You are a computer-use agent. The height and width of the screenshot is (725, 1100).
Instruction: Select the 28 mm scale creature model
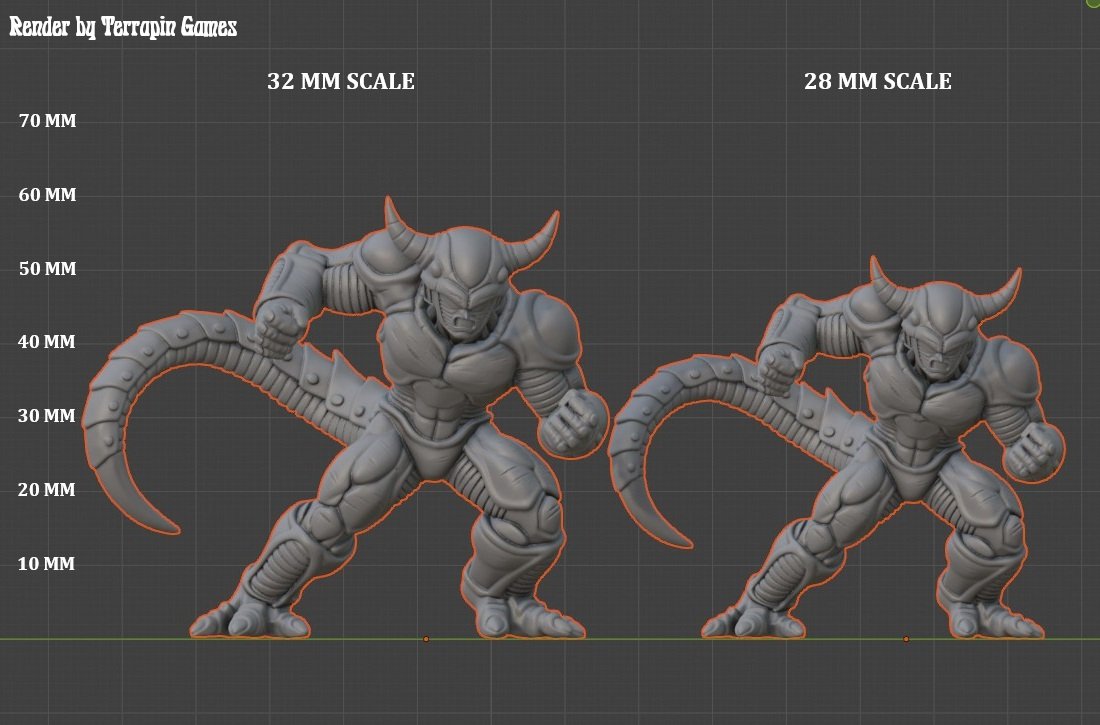tap(835, 447)
